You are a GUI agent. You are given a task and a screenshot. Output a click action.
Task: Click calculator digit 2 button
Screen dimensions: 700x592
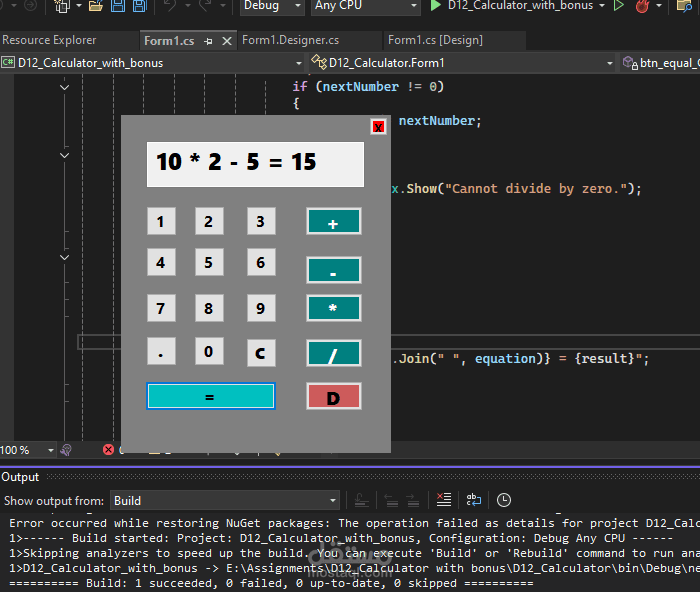tap(208, 221)
